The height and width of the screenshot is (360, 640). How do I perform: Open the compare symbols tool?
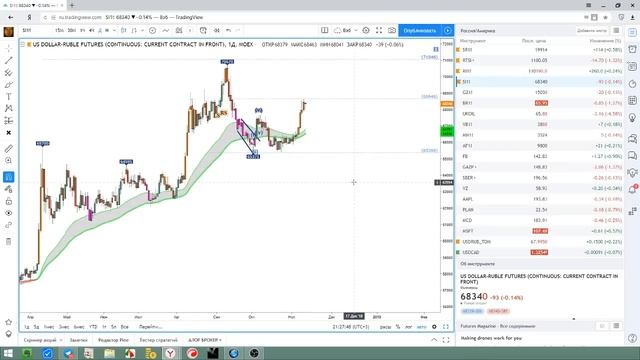[x=152, y=31]
